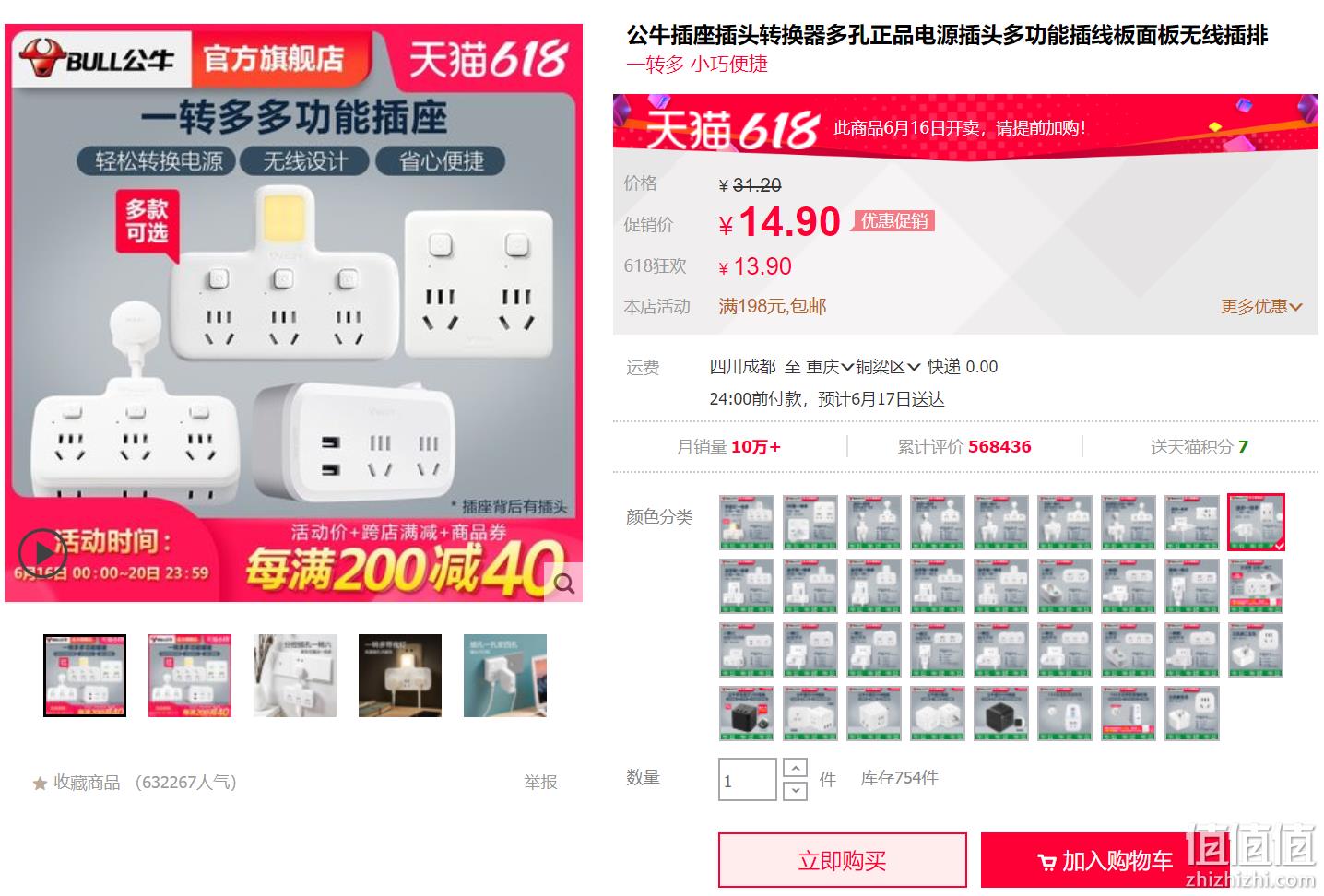Screen dimensions: 1324x896
Task: Open the 重庆 city destination dropdown
Action: coord(829,367)
